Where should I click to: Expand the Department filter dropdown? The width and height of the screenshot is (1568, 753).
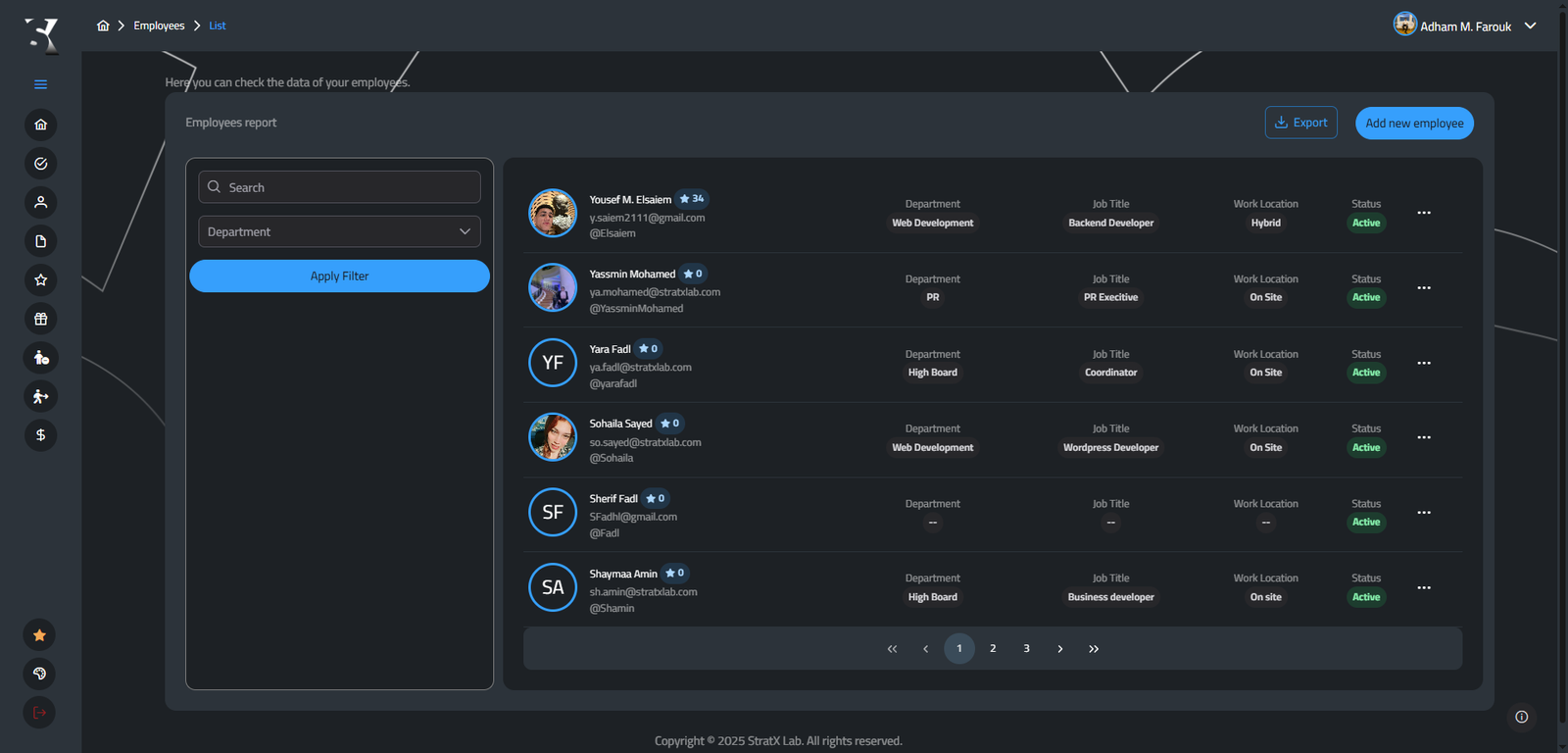tap(339, 231)
